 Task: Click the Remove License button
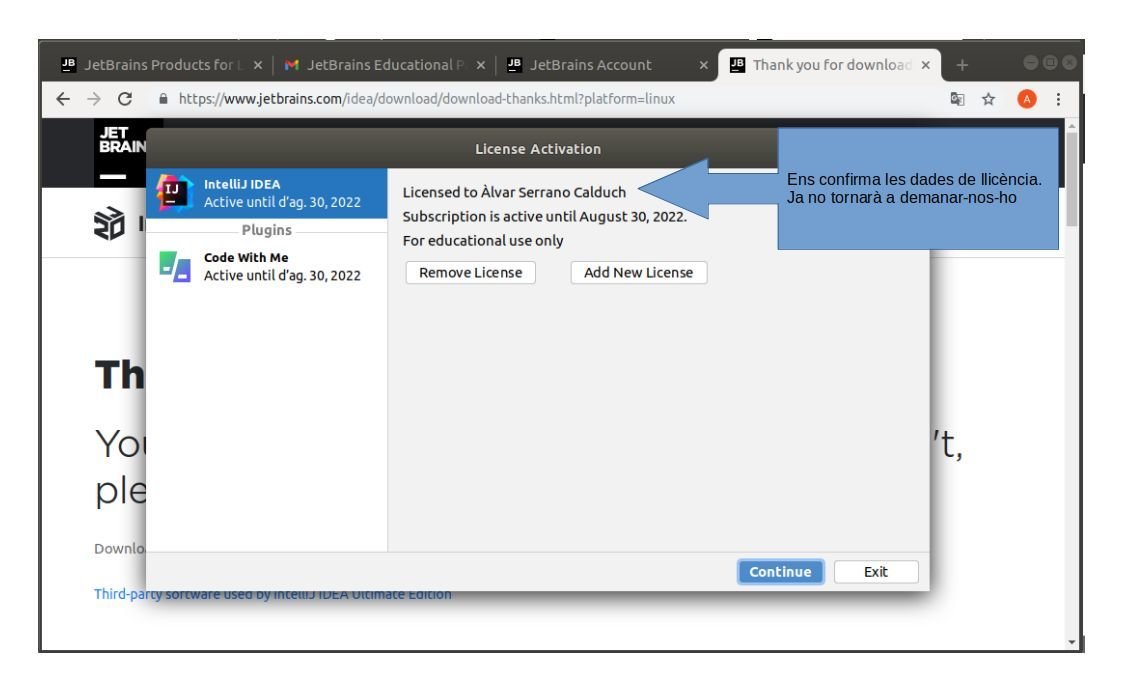471,273
